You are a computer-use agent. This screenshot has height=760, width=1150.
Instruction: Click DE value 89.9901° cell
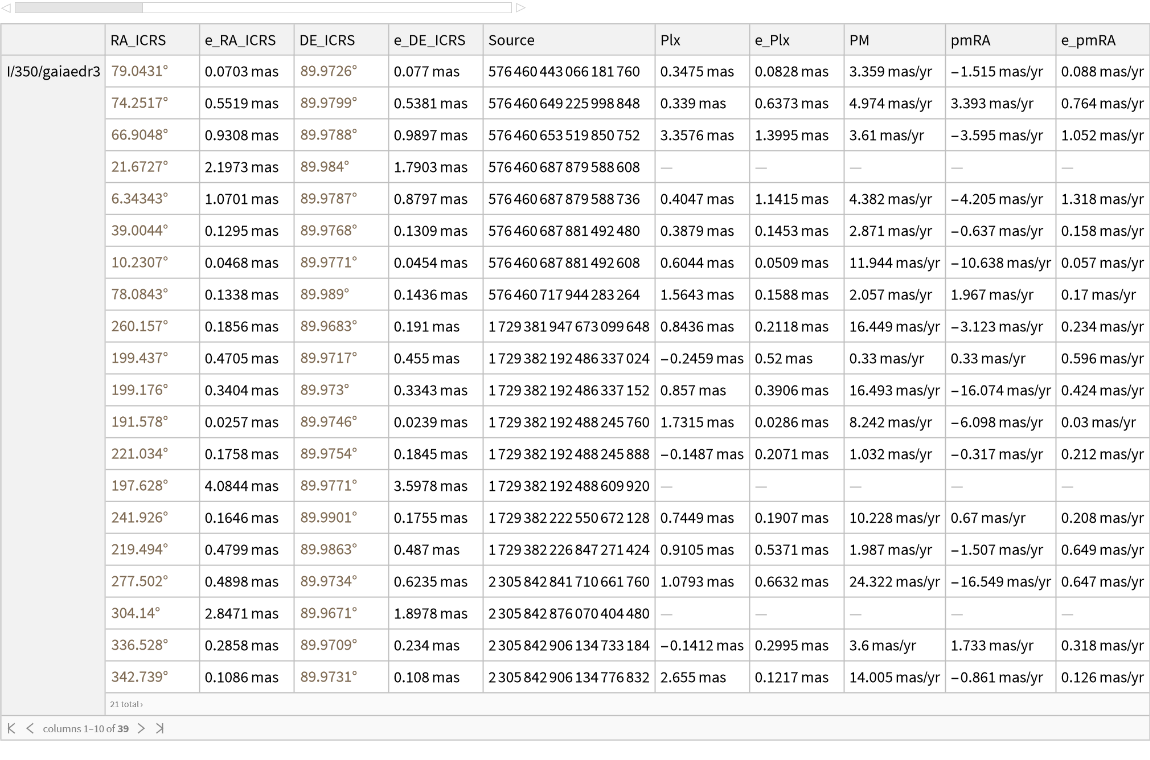(x=329, y=518)
